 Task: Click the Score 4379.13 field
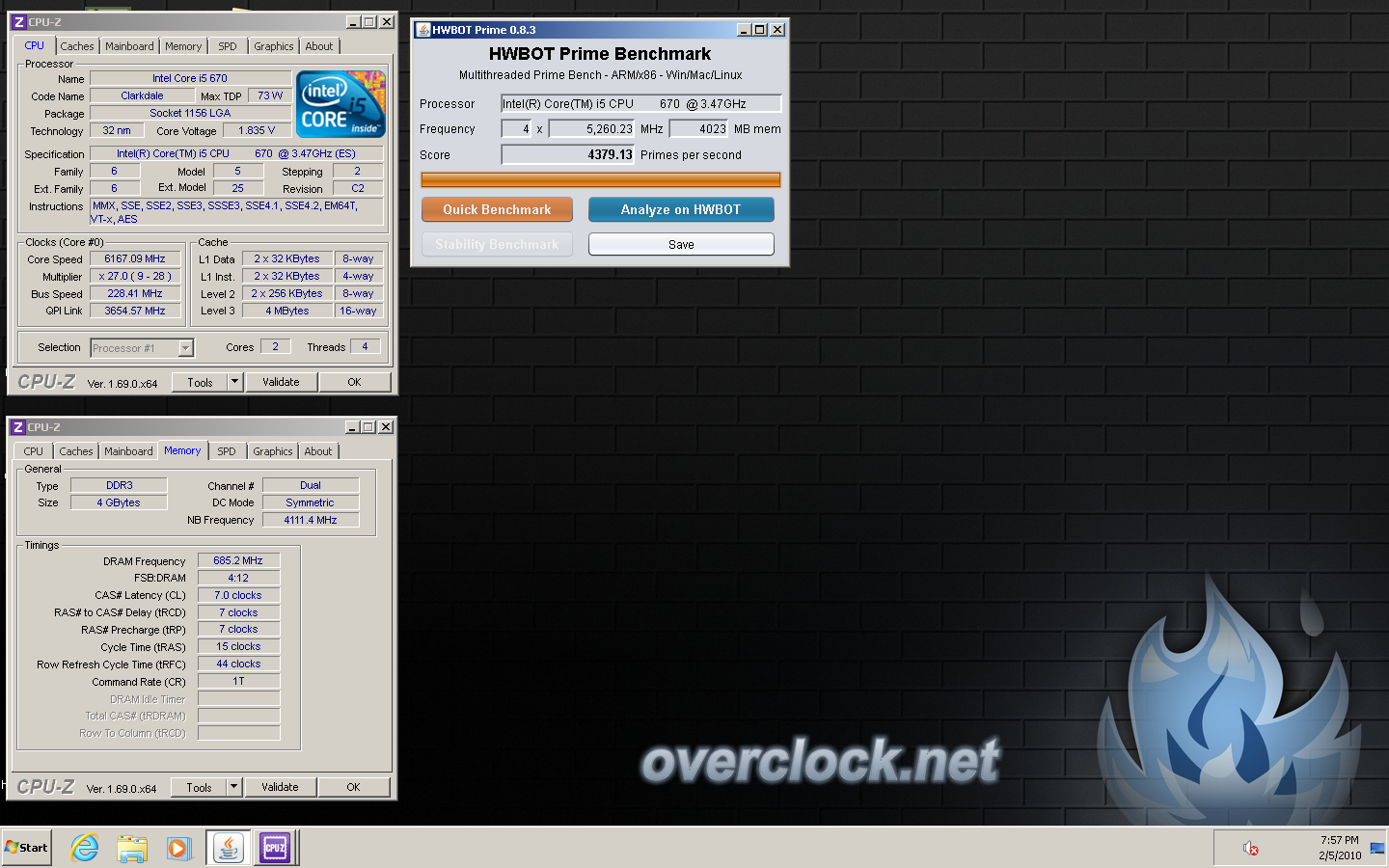click(568, 154)
